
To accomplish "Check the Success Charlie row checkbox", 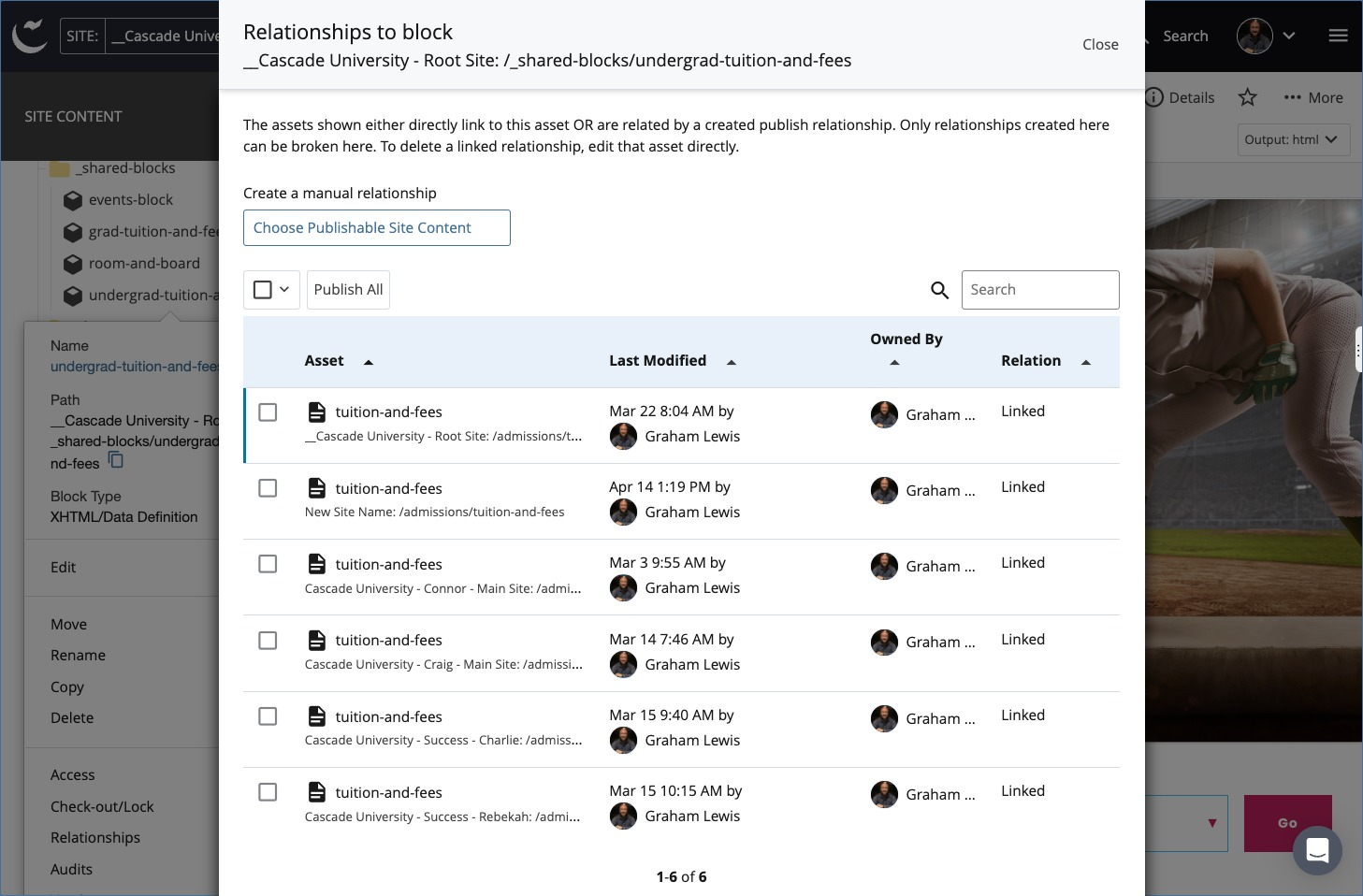I will click(268, 716).
